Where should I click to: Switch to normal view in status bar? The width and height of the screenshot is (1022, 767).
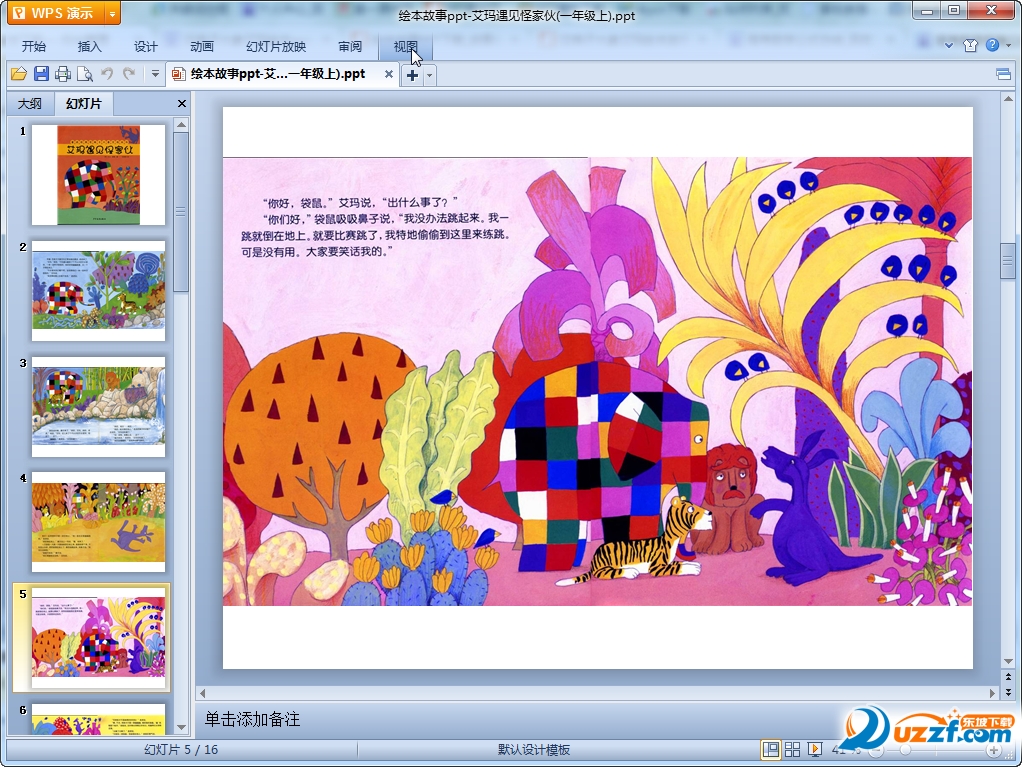click(770, 750)
